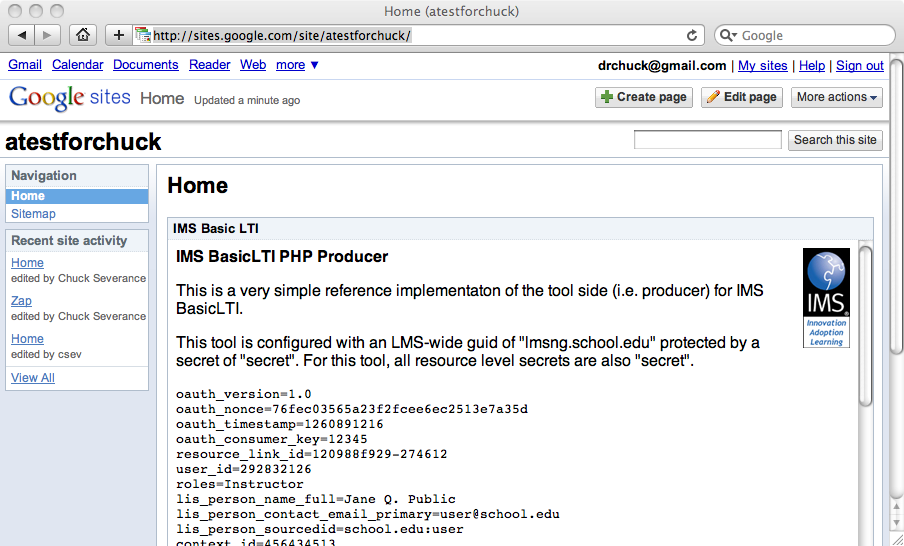The height and width of the screenshot is (546, 904).
Task: Open the Documents link
Action: (146, 65)
